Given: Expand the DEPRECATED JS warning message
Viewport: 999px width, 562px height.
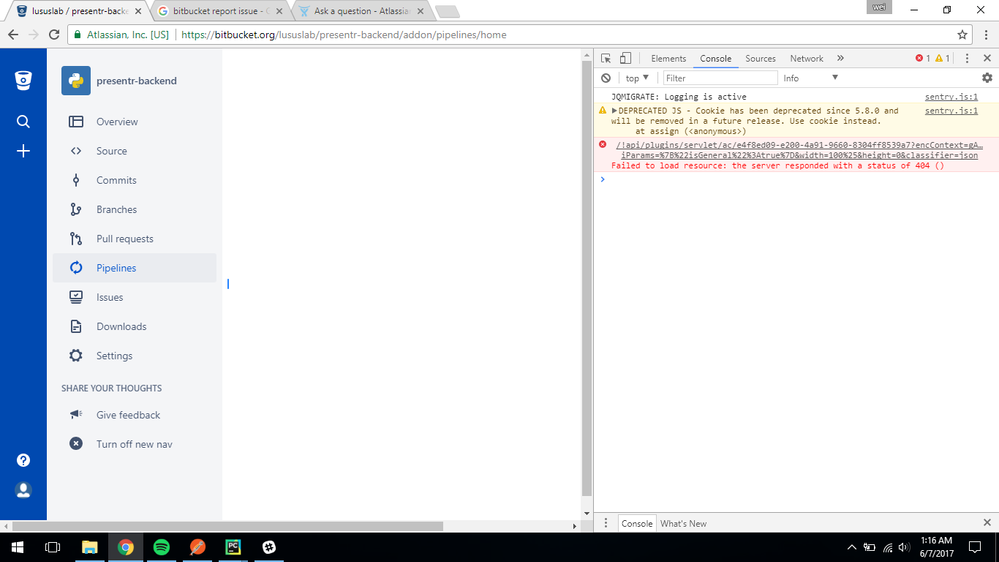Looking at the screenshot, I should [x=614, y=111].
